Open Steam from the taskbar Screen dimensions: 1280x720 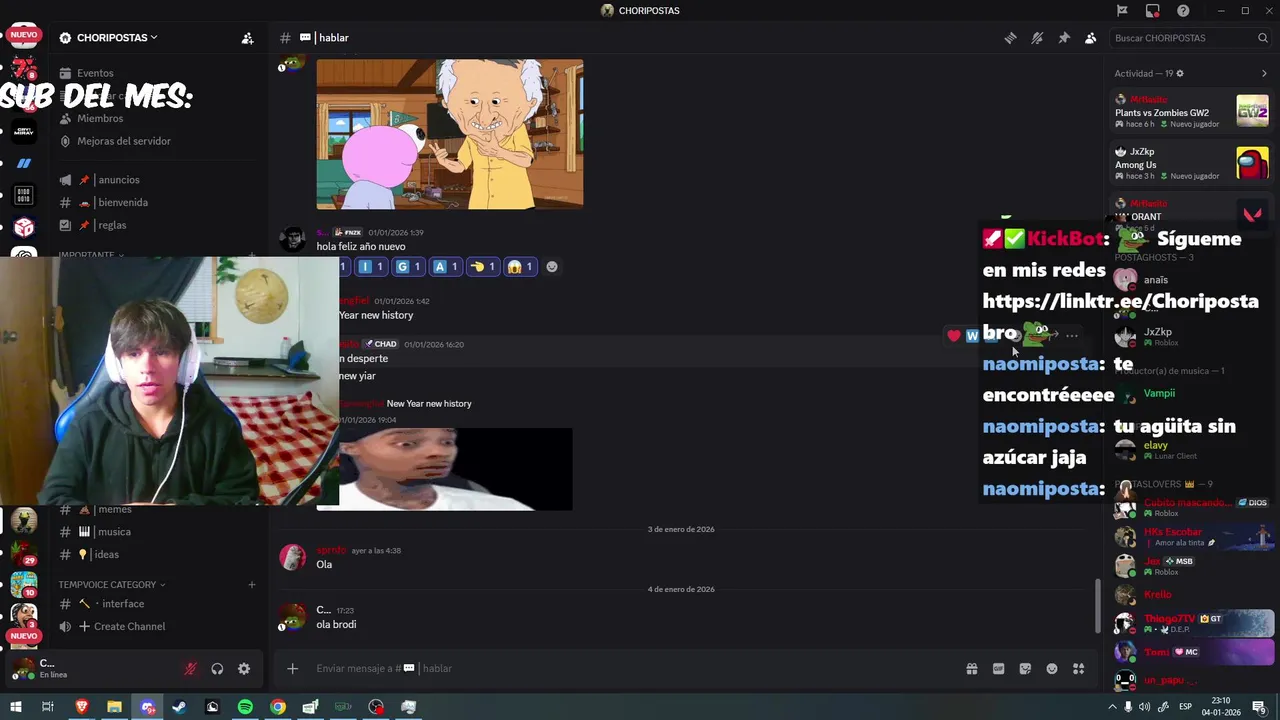point(179,707)
